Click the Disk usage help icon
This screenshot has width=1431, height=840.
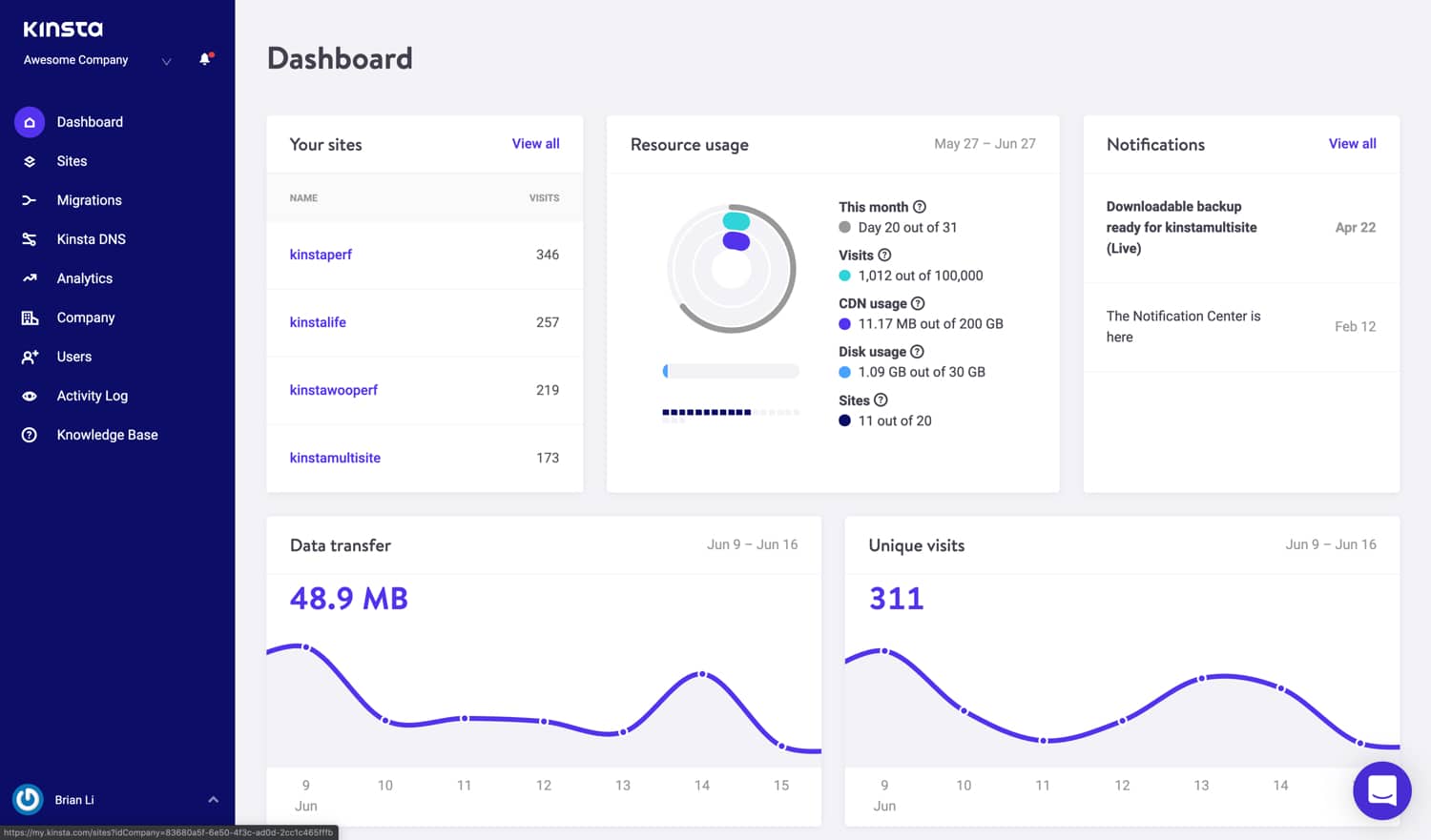[x=917, y=351]
